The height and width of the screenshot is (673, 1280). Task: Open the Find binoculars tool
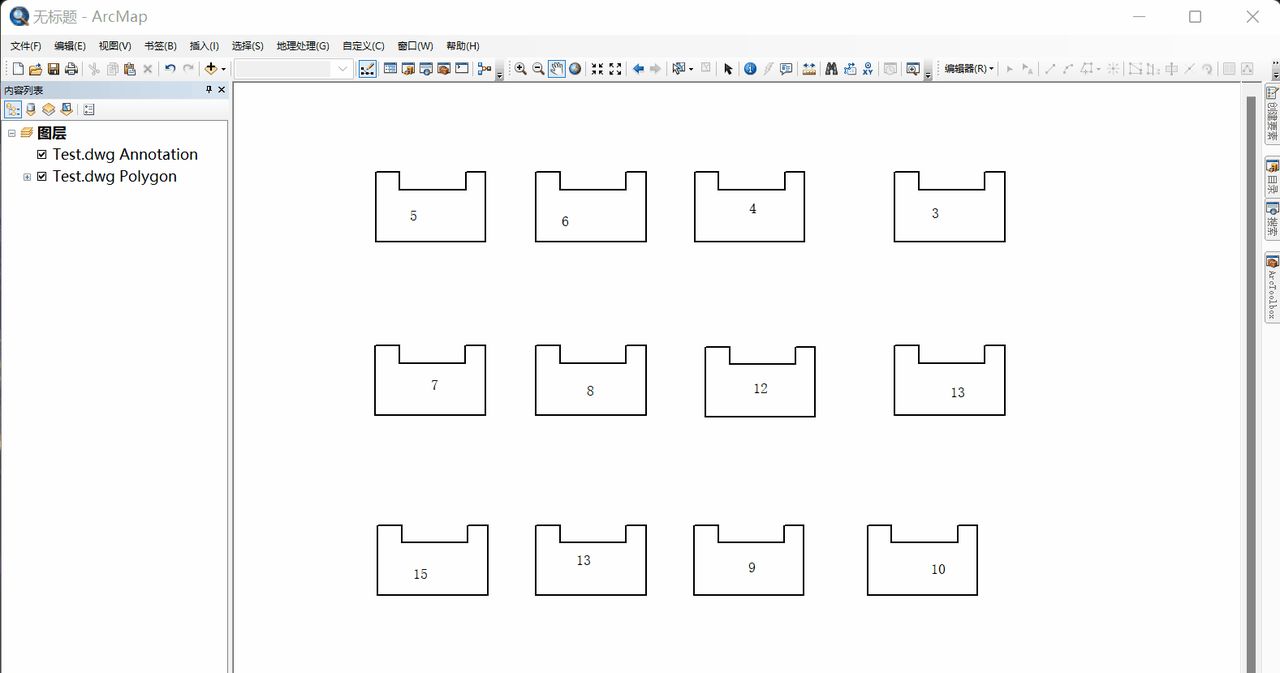831,69
